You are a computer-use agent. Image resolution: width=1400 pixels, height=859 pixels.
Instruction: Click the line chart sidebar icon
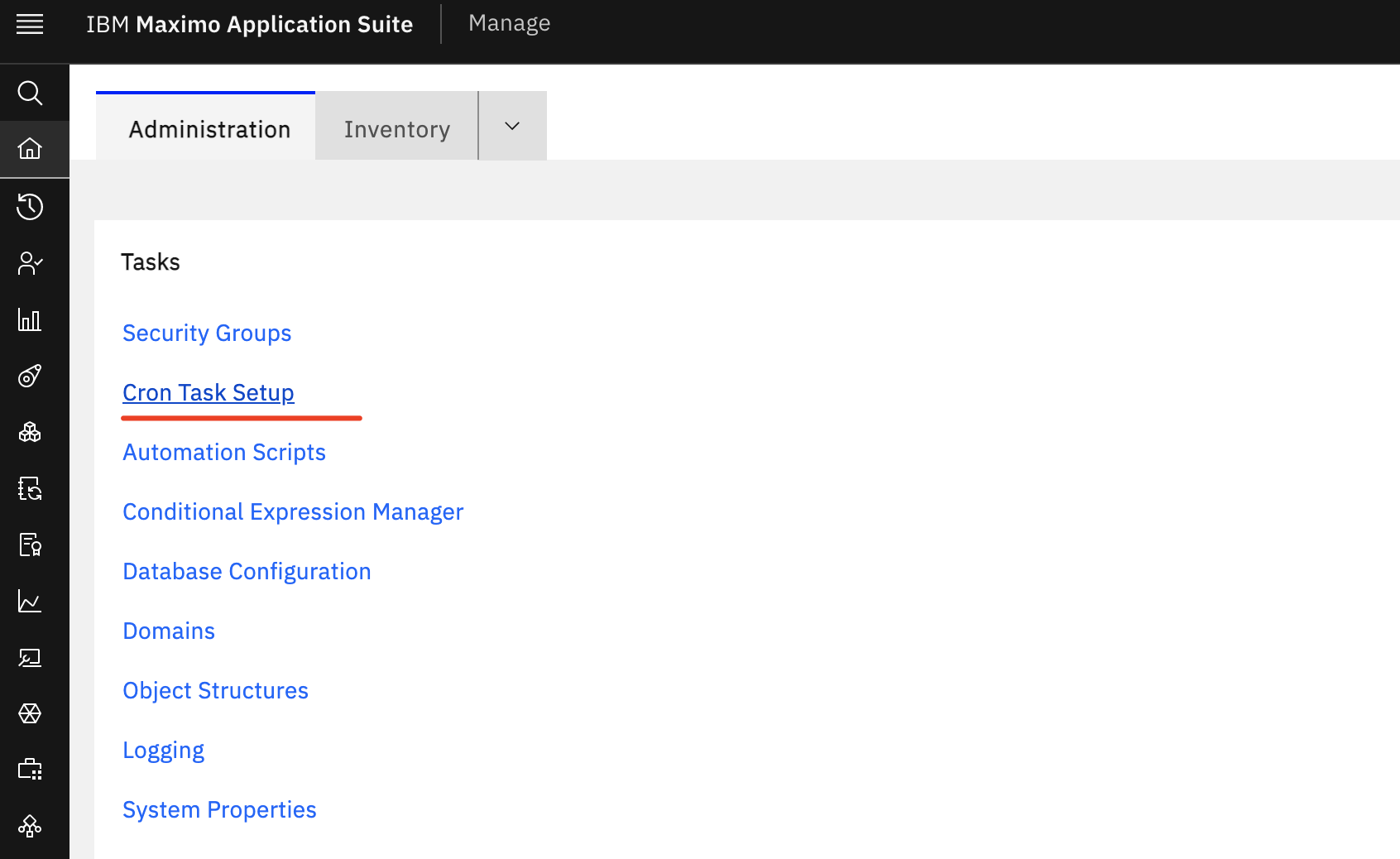(30, 601)
